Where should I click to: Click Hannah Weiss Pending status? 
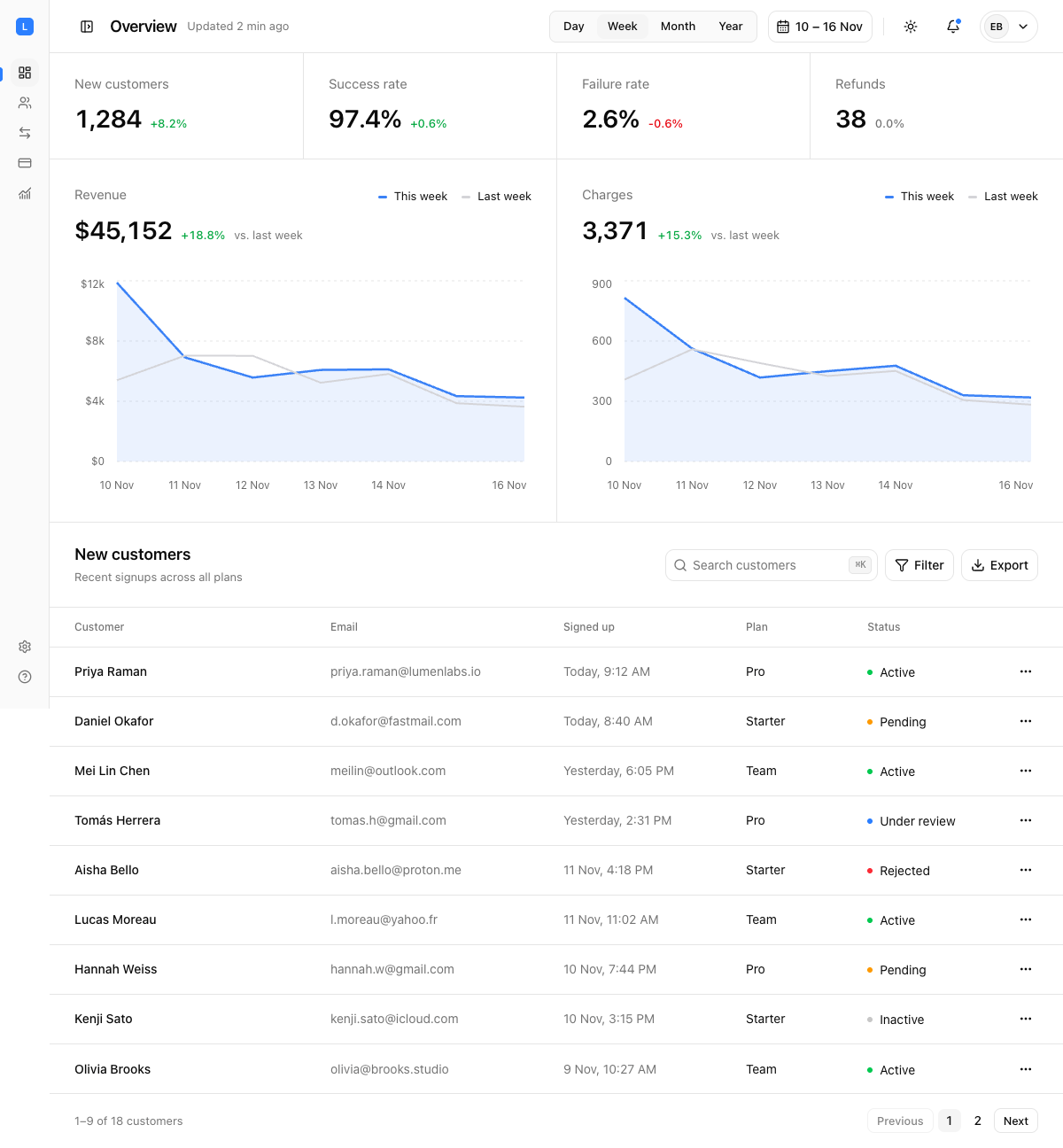896,970
